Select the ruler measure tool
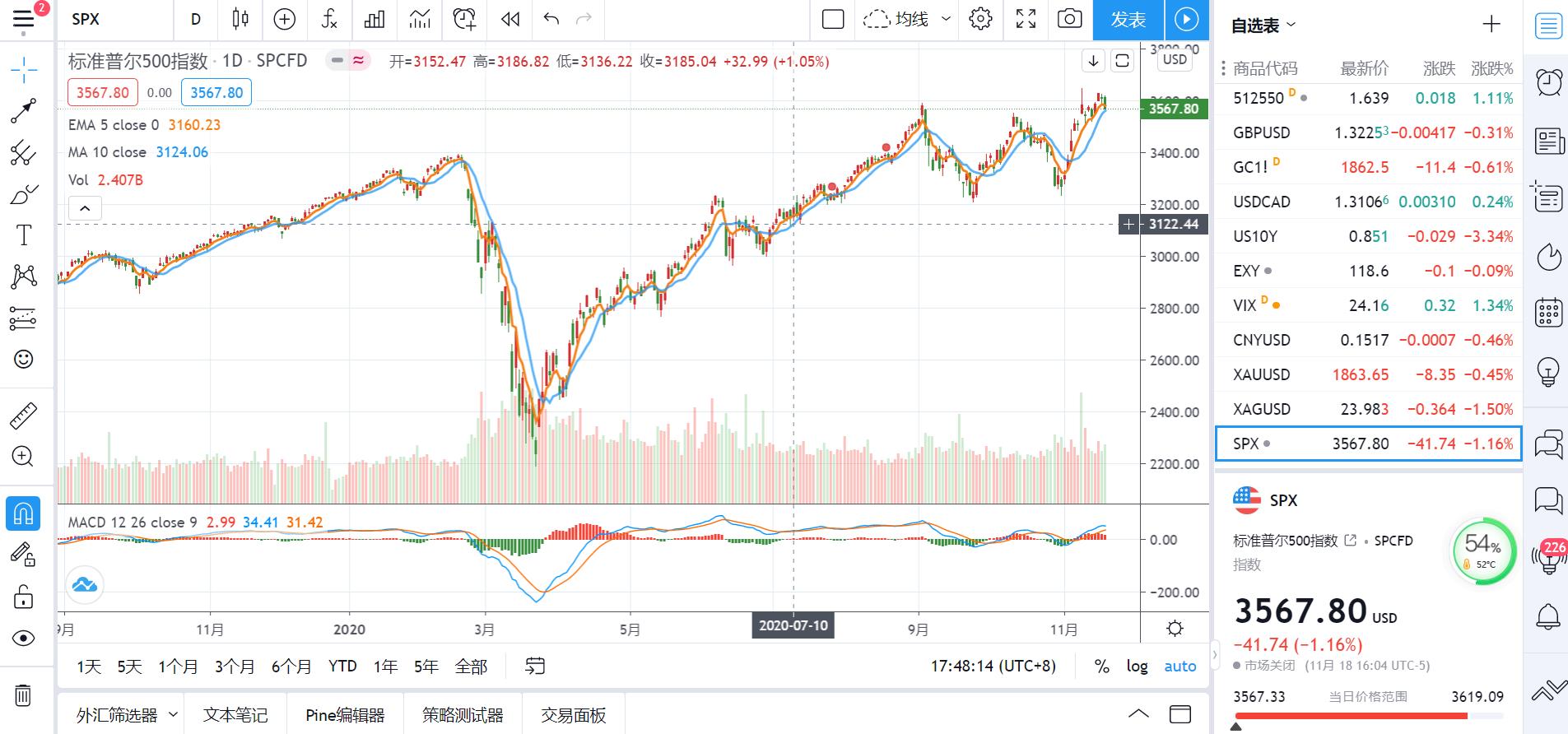Screen dimensions: 1568x734 pyautogui.click(x=23, y=416)
